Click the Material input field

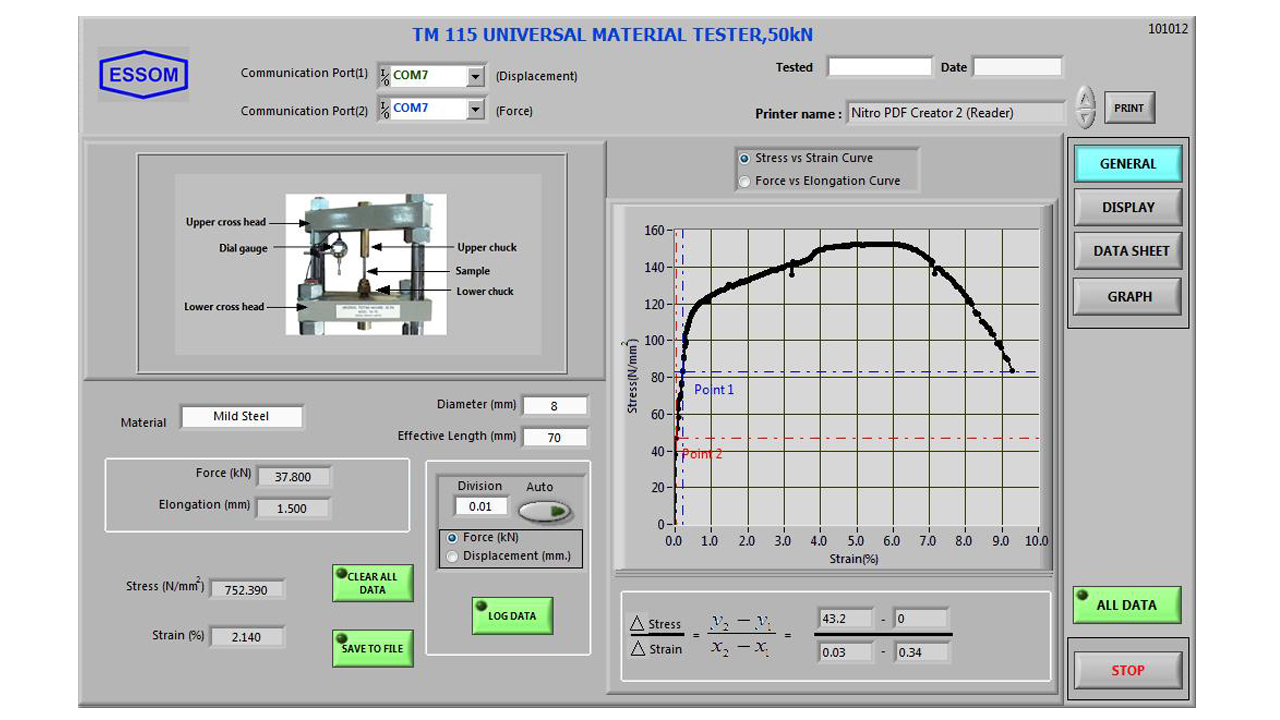click(x=241, y=417)
